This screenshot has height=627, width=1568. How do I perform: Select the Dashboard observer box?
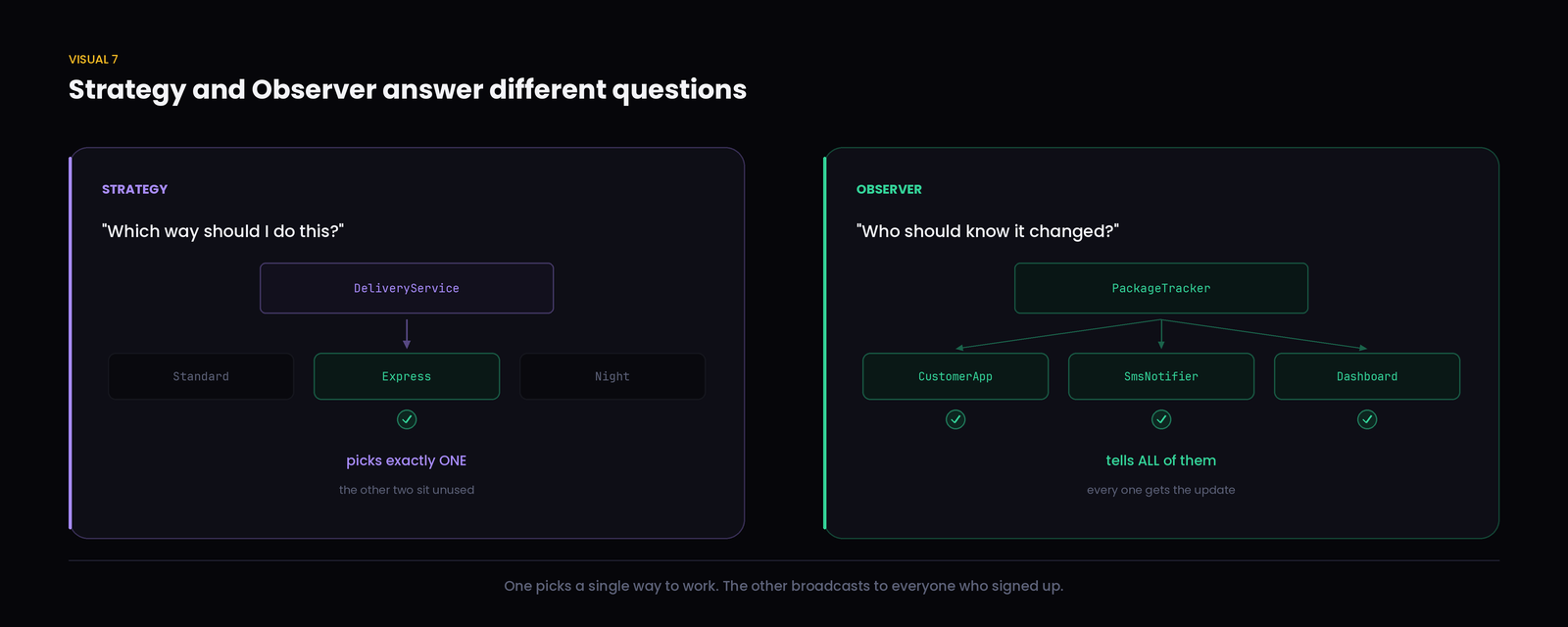pyautogui.click(x=1367, y=376)
